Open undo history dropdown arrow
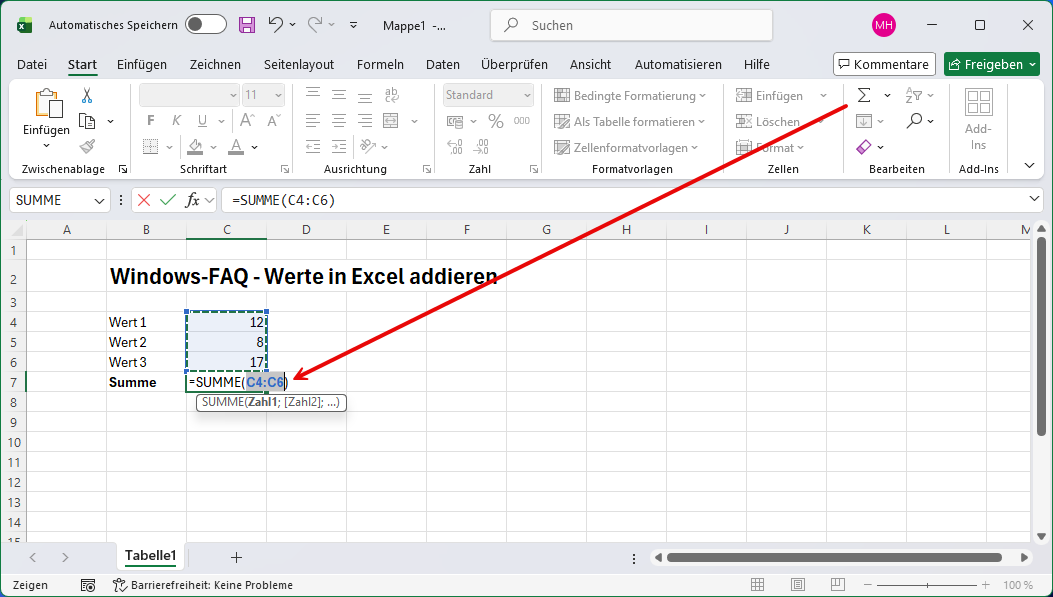 click(x=293, y=25)
